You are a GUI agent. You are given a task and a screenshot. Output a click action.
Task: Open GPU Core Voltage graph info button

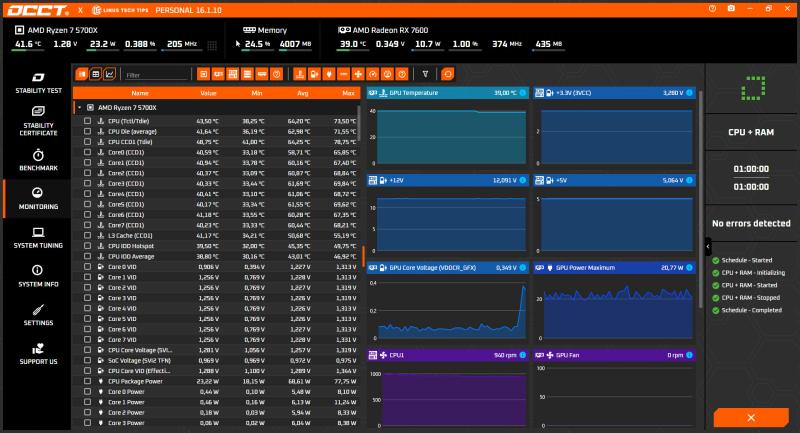pos(522,267)
